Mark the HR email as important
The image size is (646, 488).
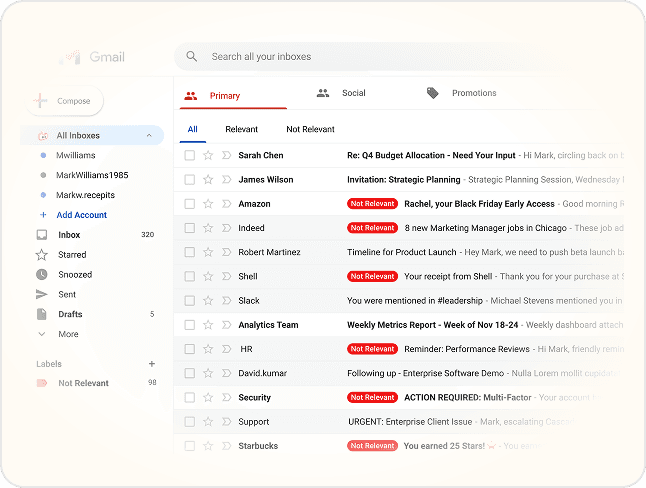(227, 349)
